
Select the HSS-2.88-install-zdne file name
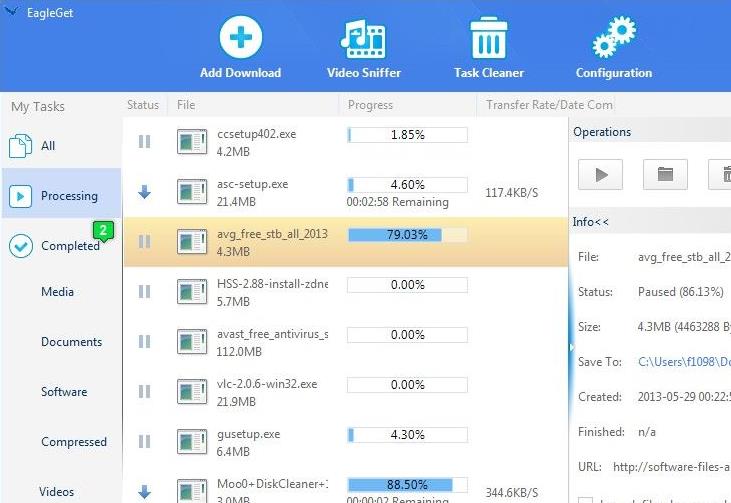click(273, 284)
